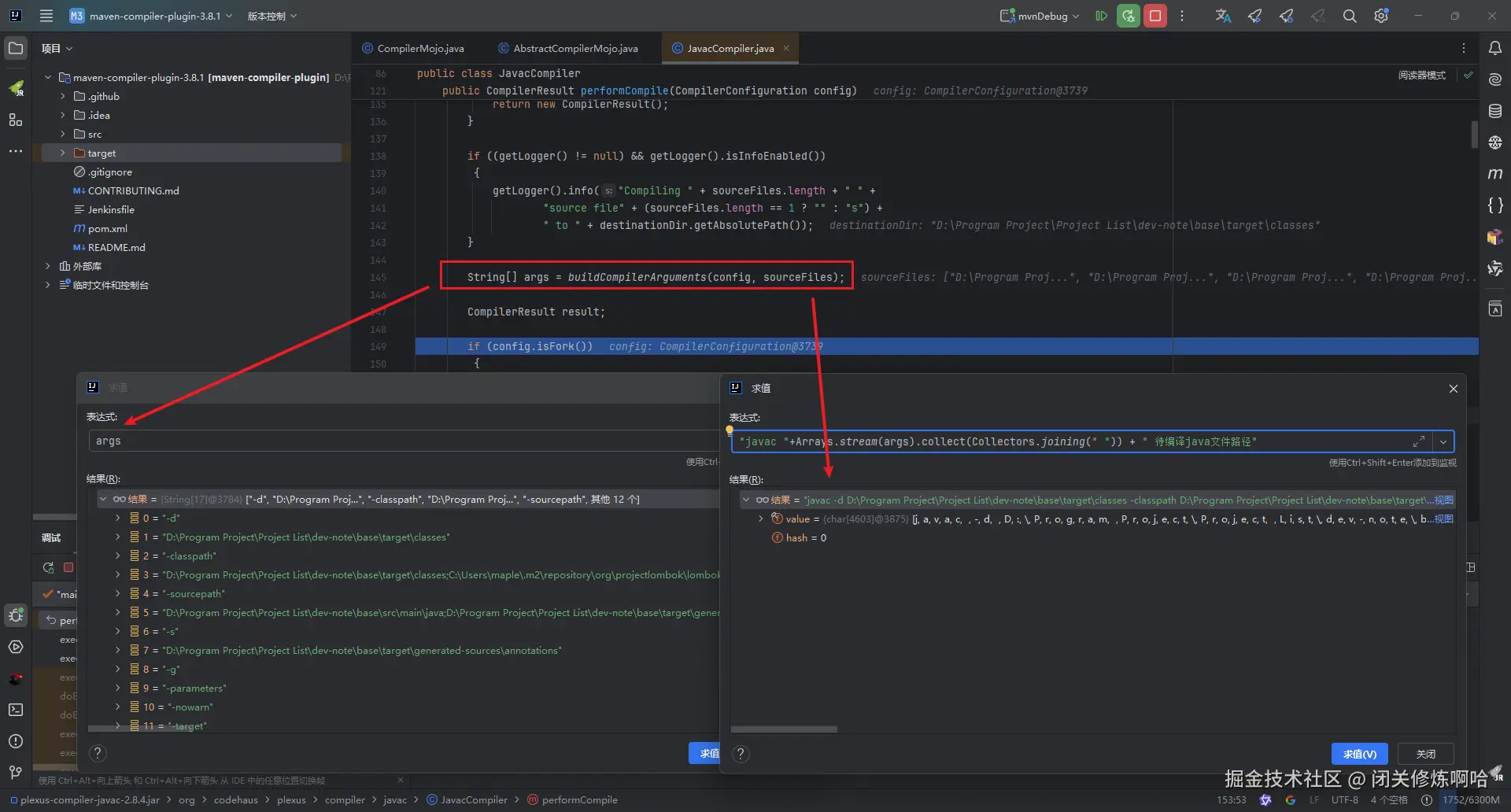Image resolution: width=1511 pixels, height=812 pixels.
Task: Open the Structure tool window icon
Action: pos(16,120)
